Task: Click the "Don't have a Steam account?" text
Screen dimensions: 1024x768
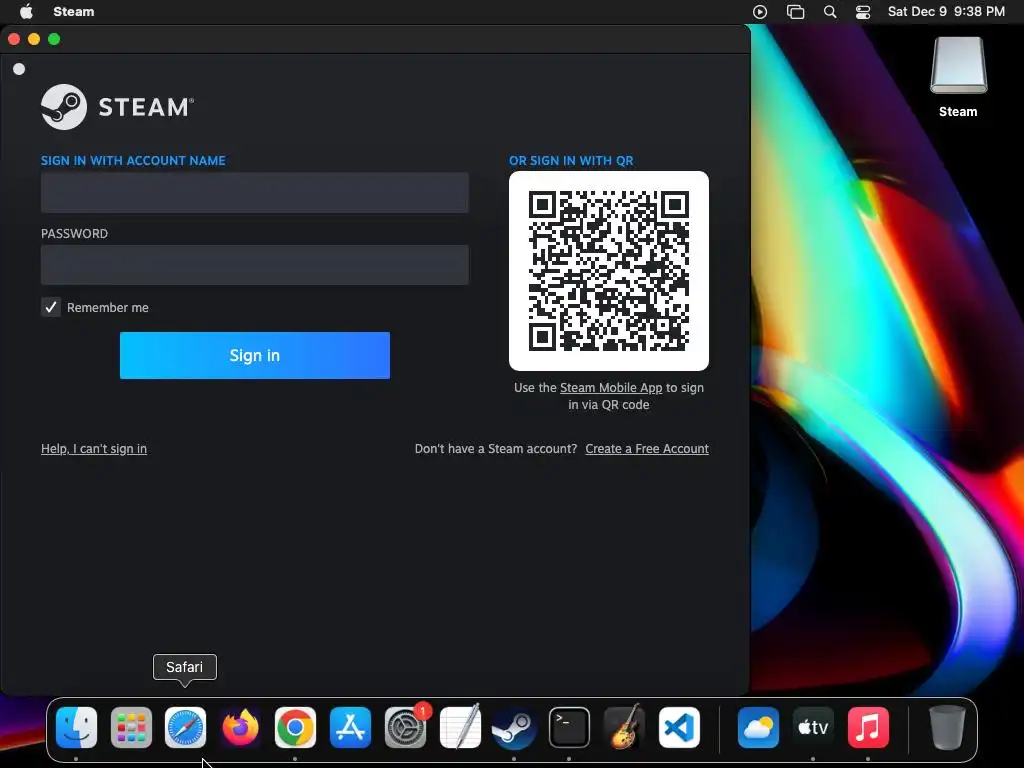Action: (x=496, y=449)
